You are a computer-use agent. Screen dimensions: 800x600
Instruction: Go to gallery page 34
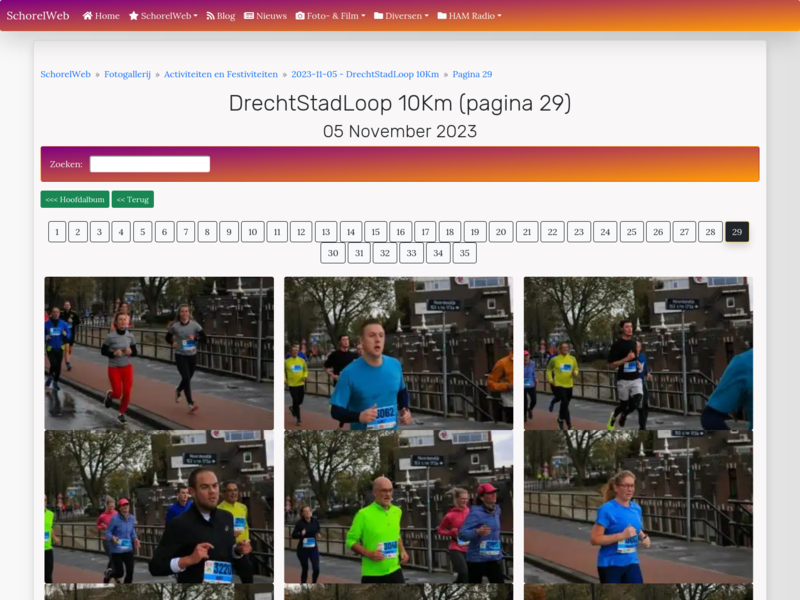coord(438,253)
